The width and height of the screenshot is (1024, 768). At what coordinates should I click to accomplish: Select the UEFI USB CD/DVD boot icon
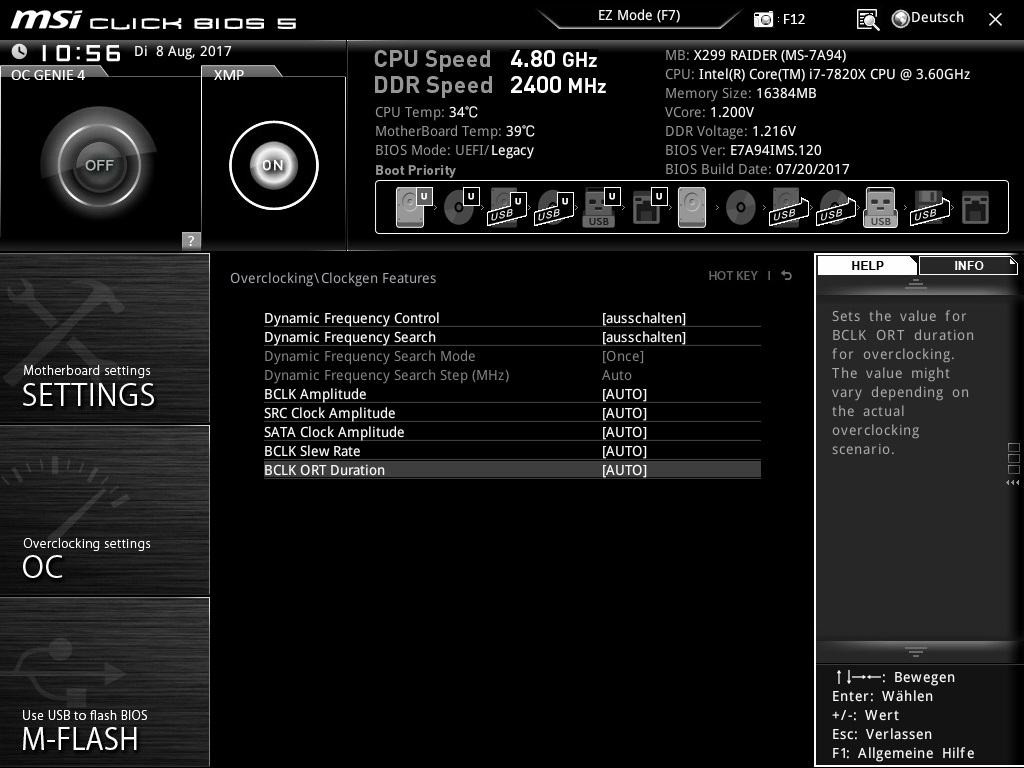pos(554,207)
